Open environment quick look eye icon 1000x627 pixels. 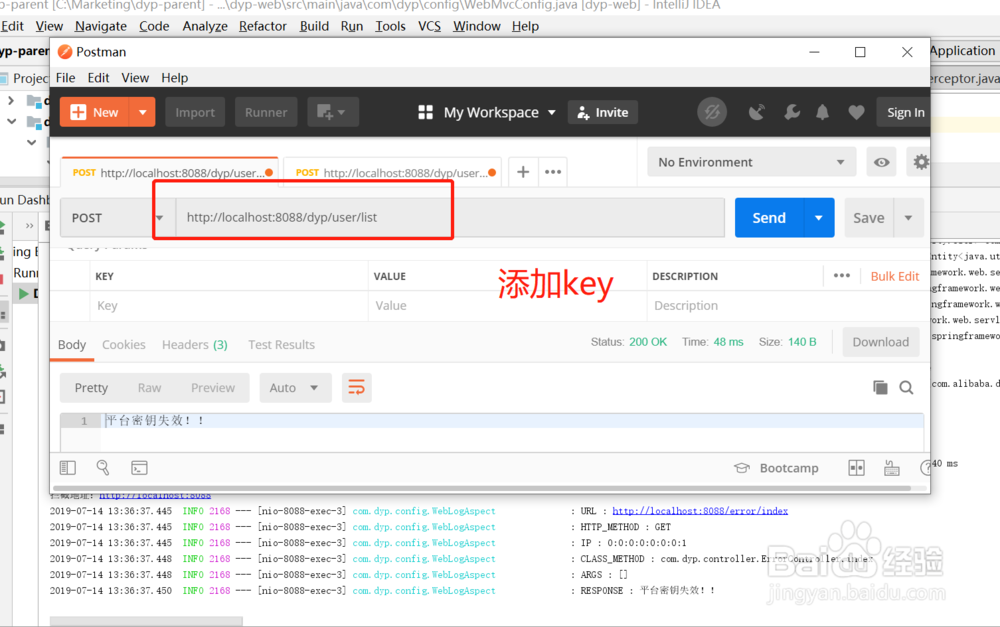(881, 162)
